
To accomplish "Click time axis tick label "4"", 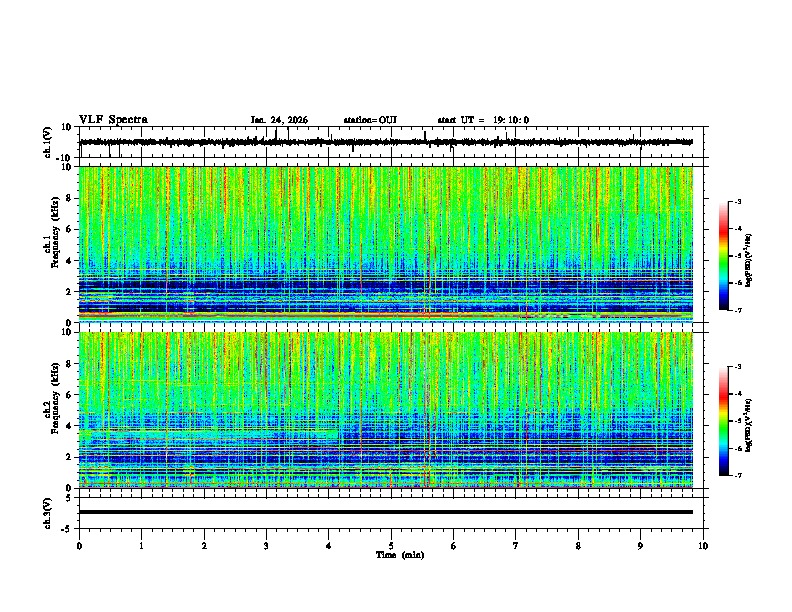I will pyautogui.click(x=329, y=546).
